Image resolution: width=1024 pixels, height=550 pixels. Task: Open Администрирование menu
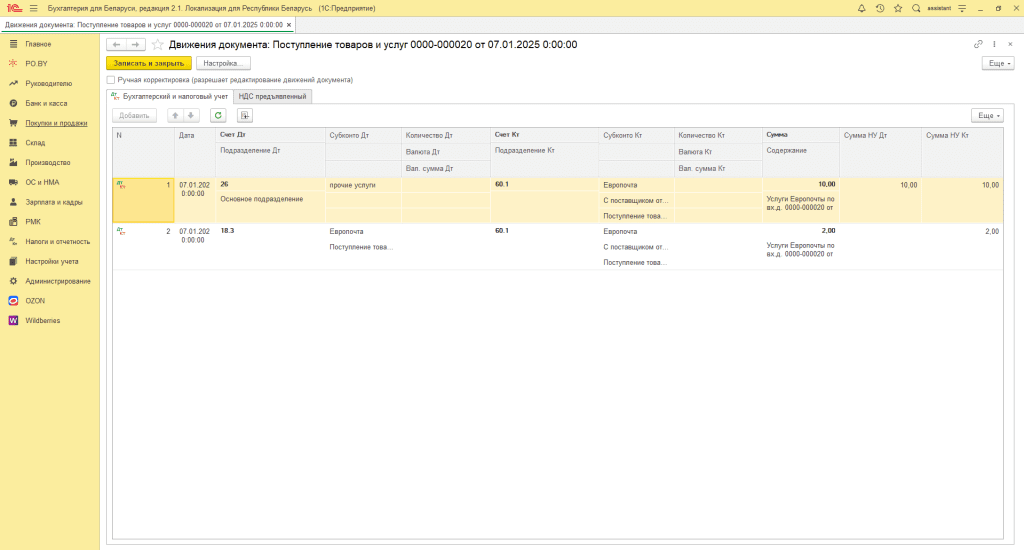click(x=57, y=282)
